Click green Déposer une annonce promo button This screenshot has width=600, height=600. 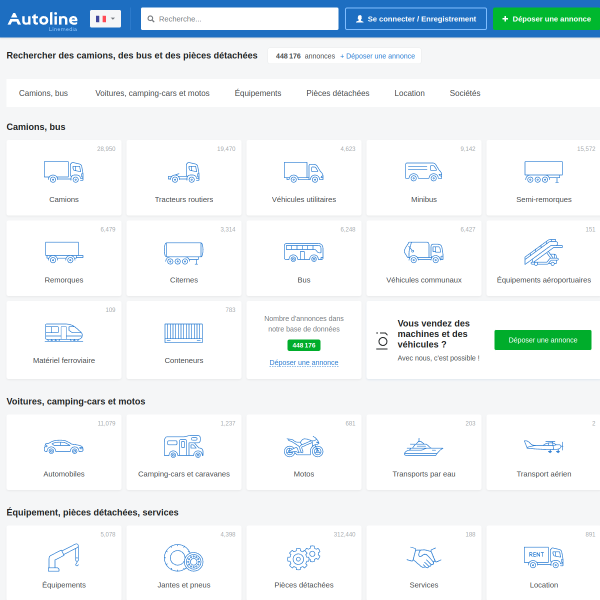click(543, 340)
